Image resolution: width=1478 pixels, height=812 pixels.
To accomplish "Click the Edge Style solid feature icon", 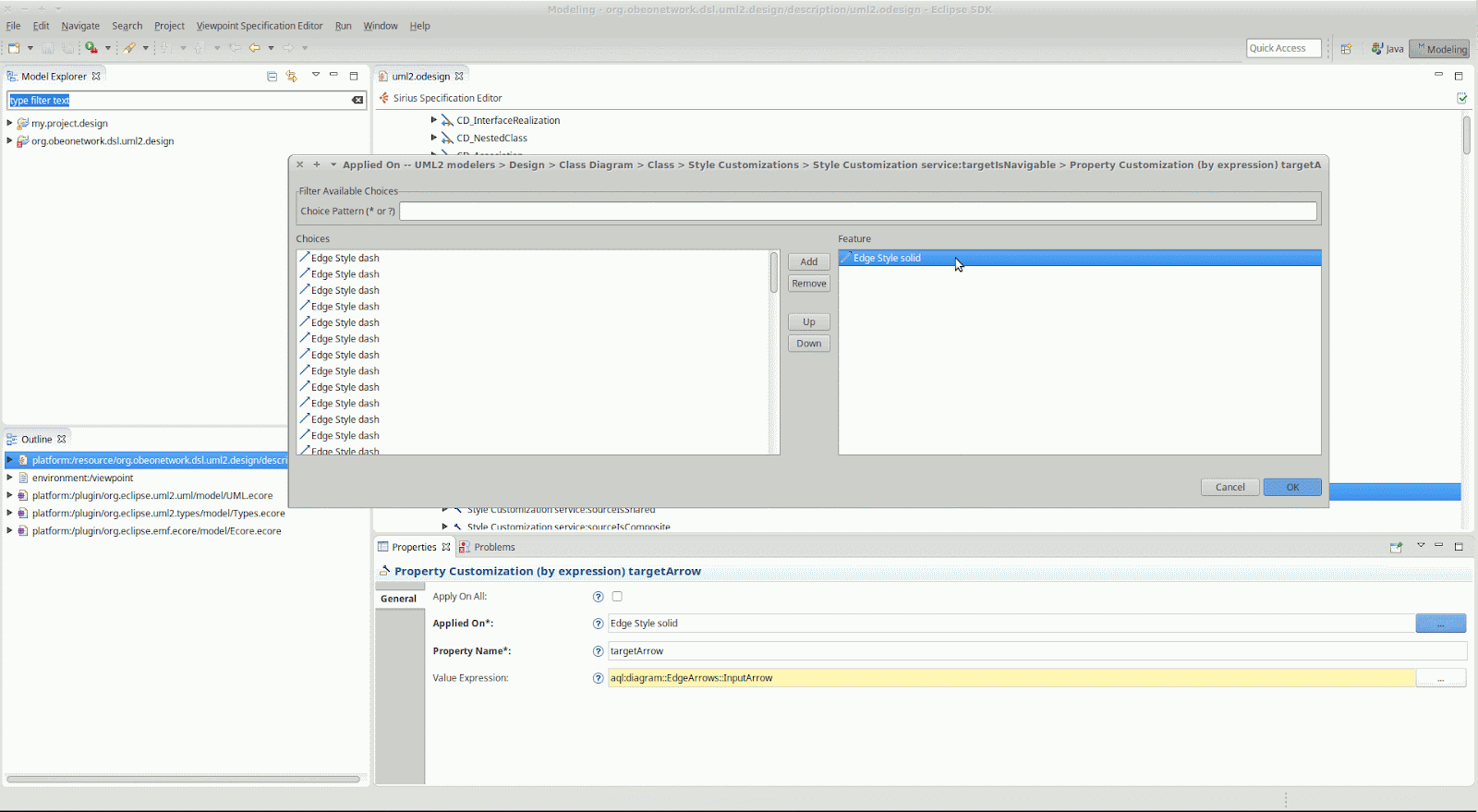I will pos(846,258).
